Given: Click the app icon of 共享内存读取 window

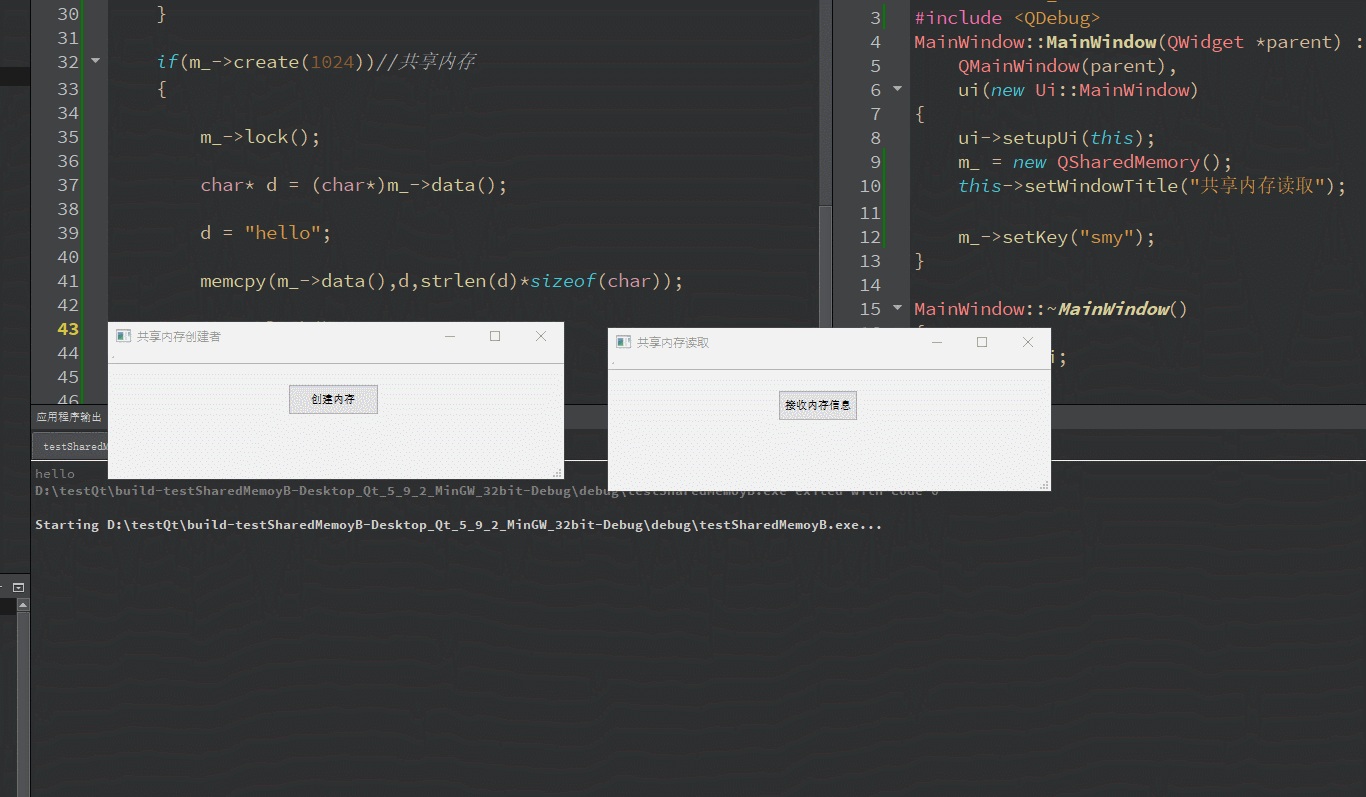Looking at the screenshot, I should [622, 341].
